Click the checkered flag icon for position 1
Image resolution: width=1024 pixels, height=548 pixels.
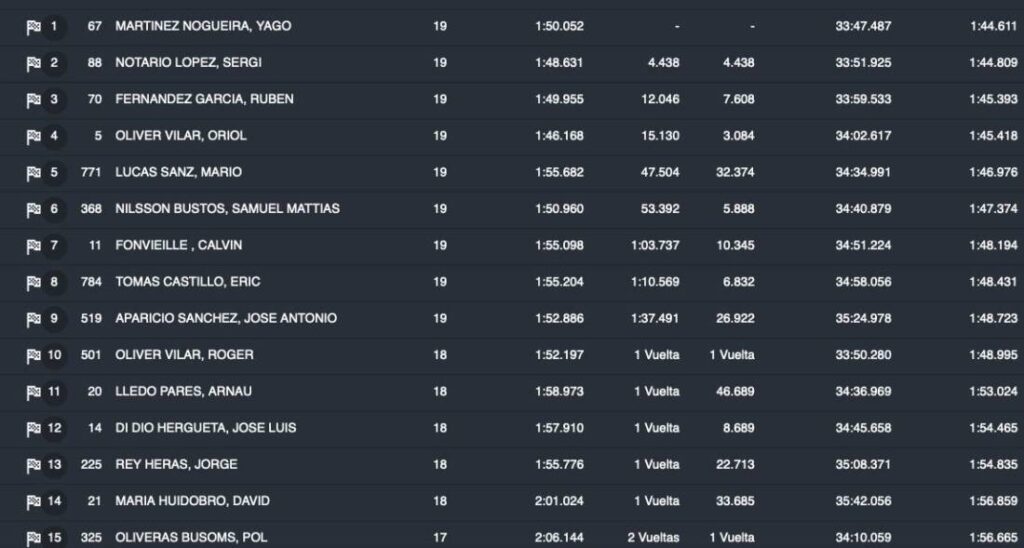pos(33,26)
